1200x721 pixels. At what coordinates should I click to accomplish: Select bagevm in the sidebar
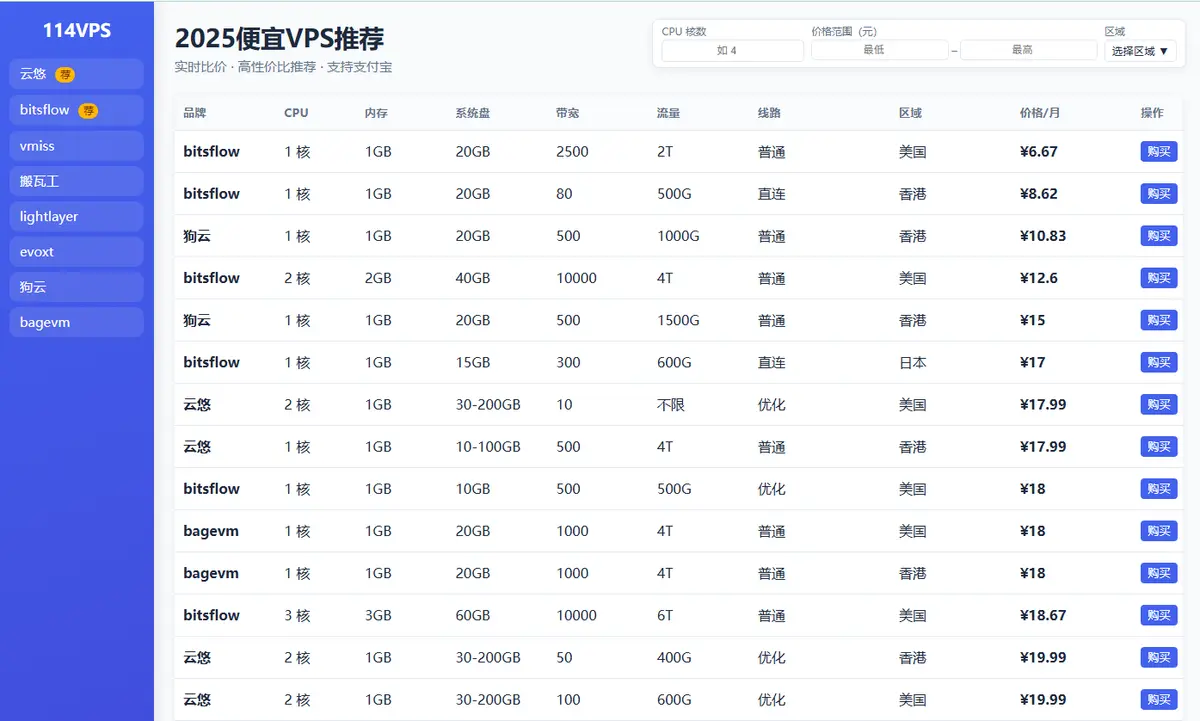click(x=77, y=322)
